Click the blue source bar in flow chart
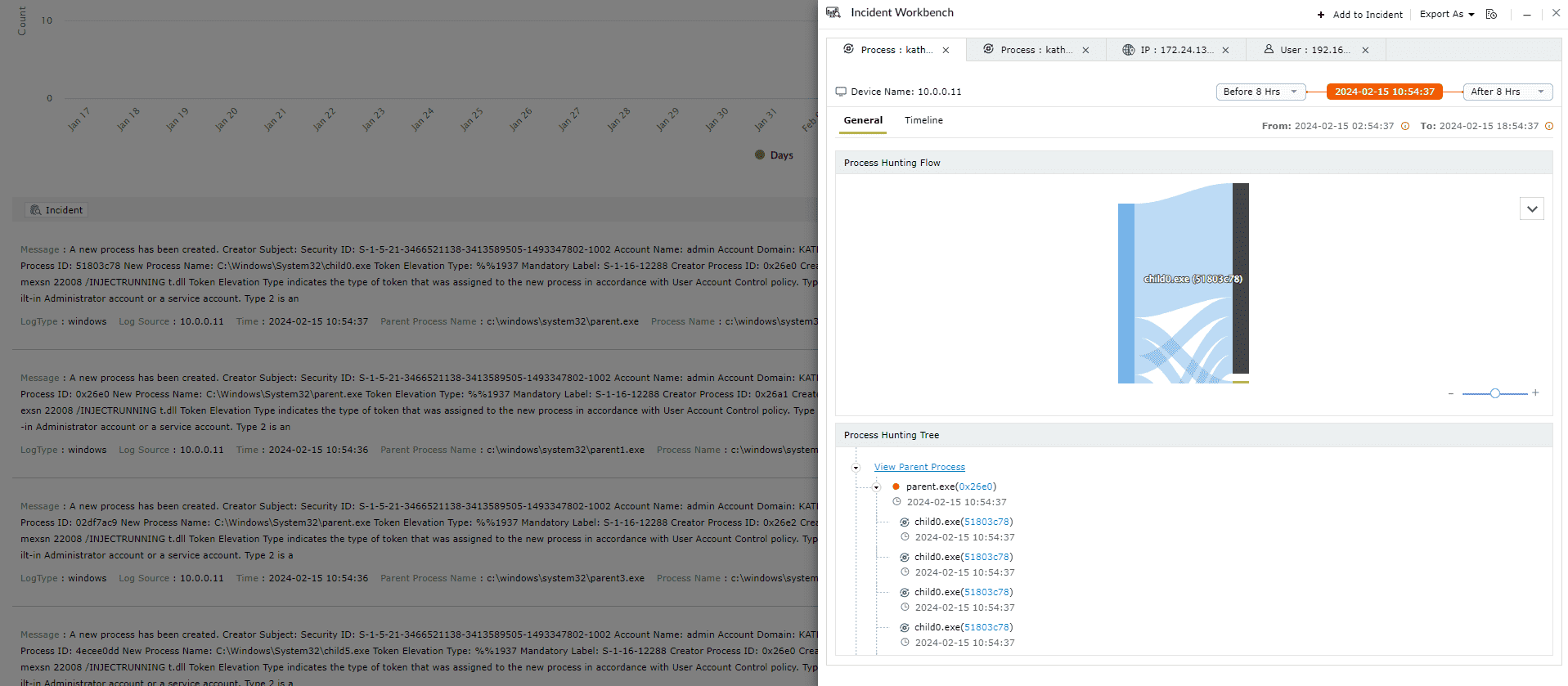 tap(1125, 294)
